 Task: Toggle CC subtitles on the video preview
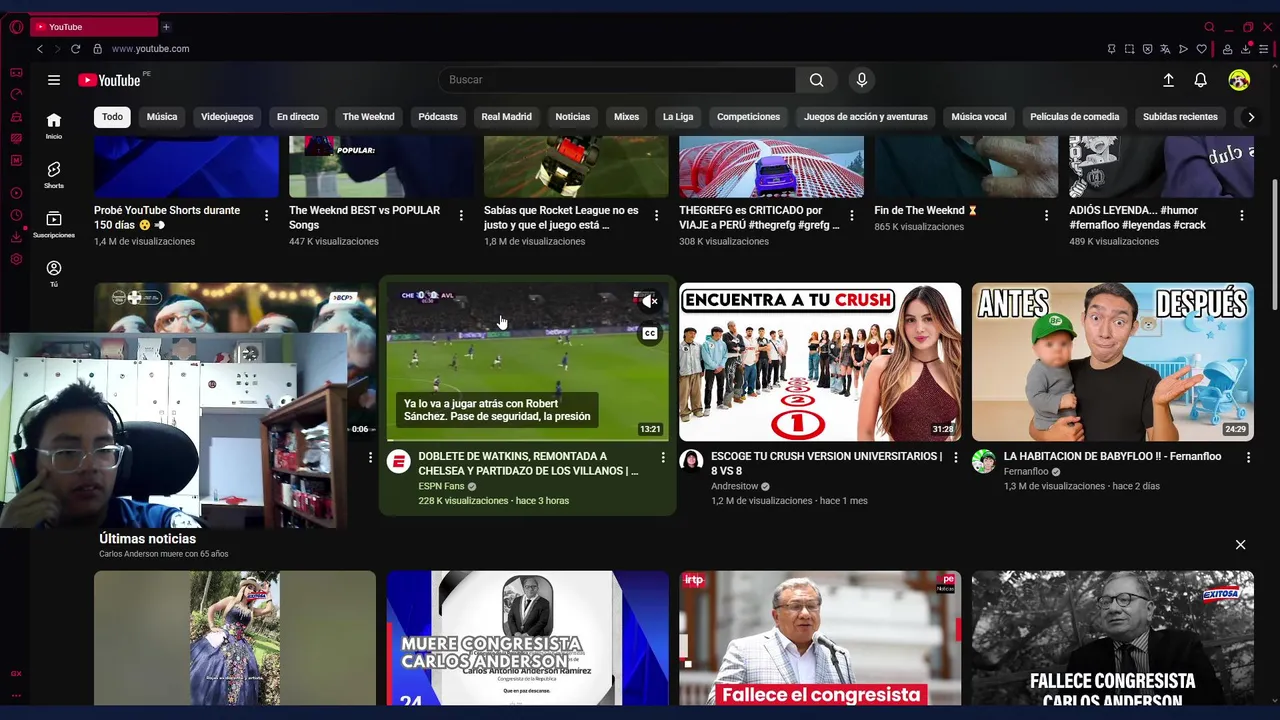coord(649,333)
